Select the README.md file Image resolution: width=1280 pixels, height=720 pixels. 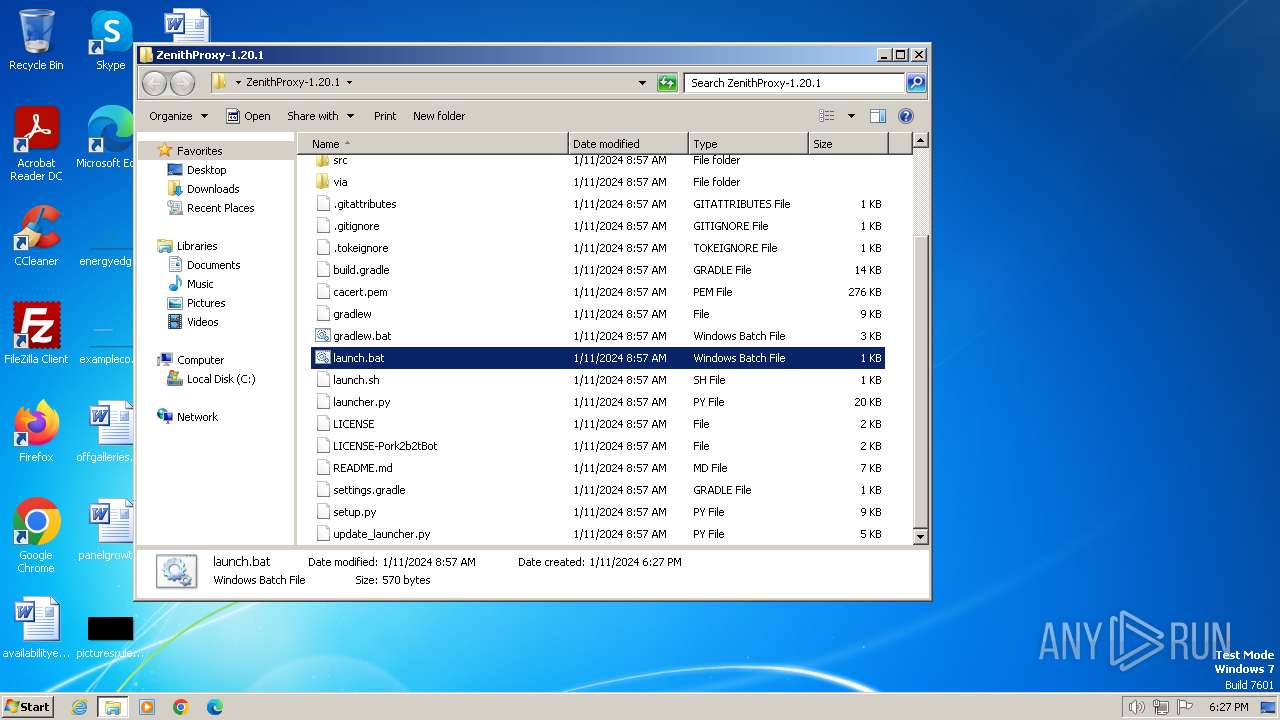click(x=597, y=468)
